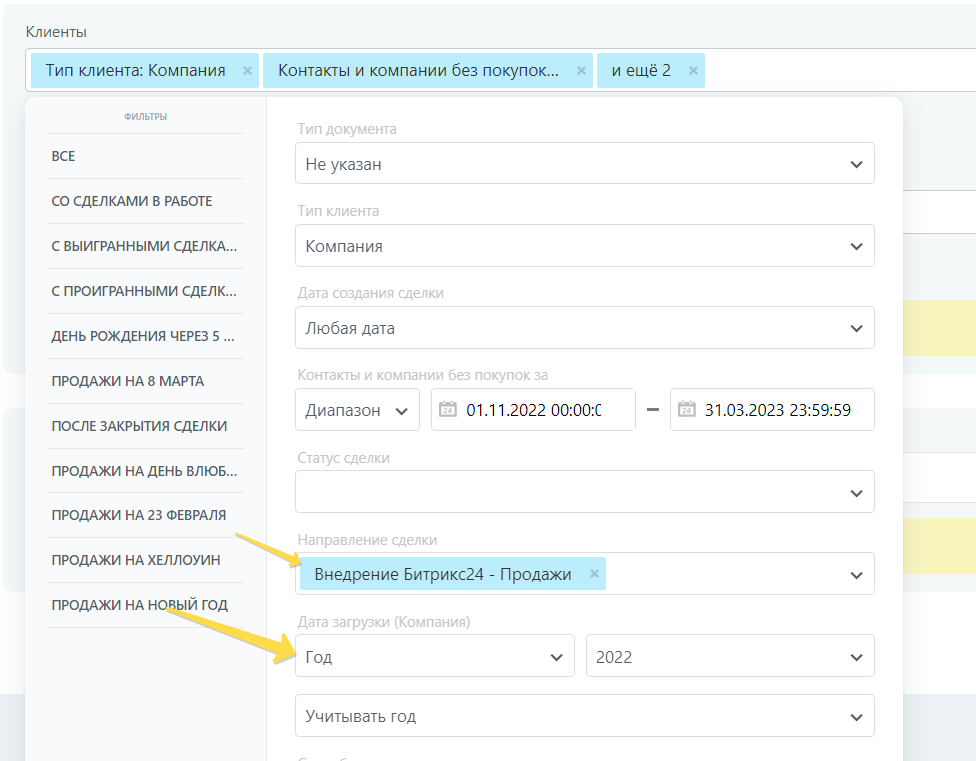Remove 'Контакты и компании без покупок' filter tag

(x=580, y=71)
